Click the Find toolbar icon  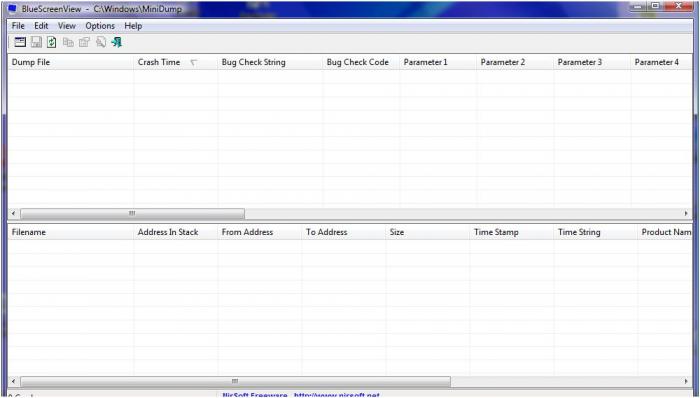click(100, 42)
